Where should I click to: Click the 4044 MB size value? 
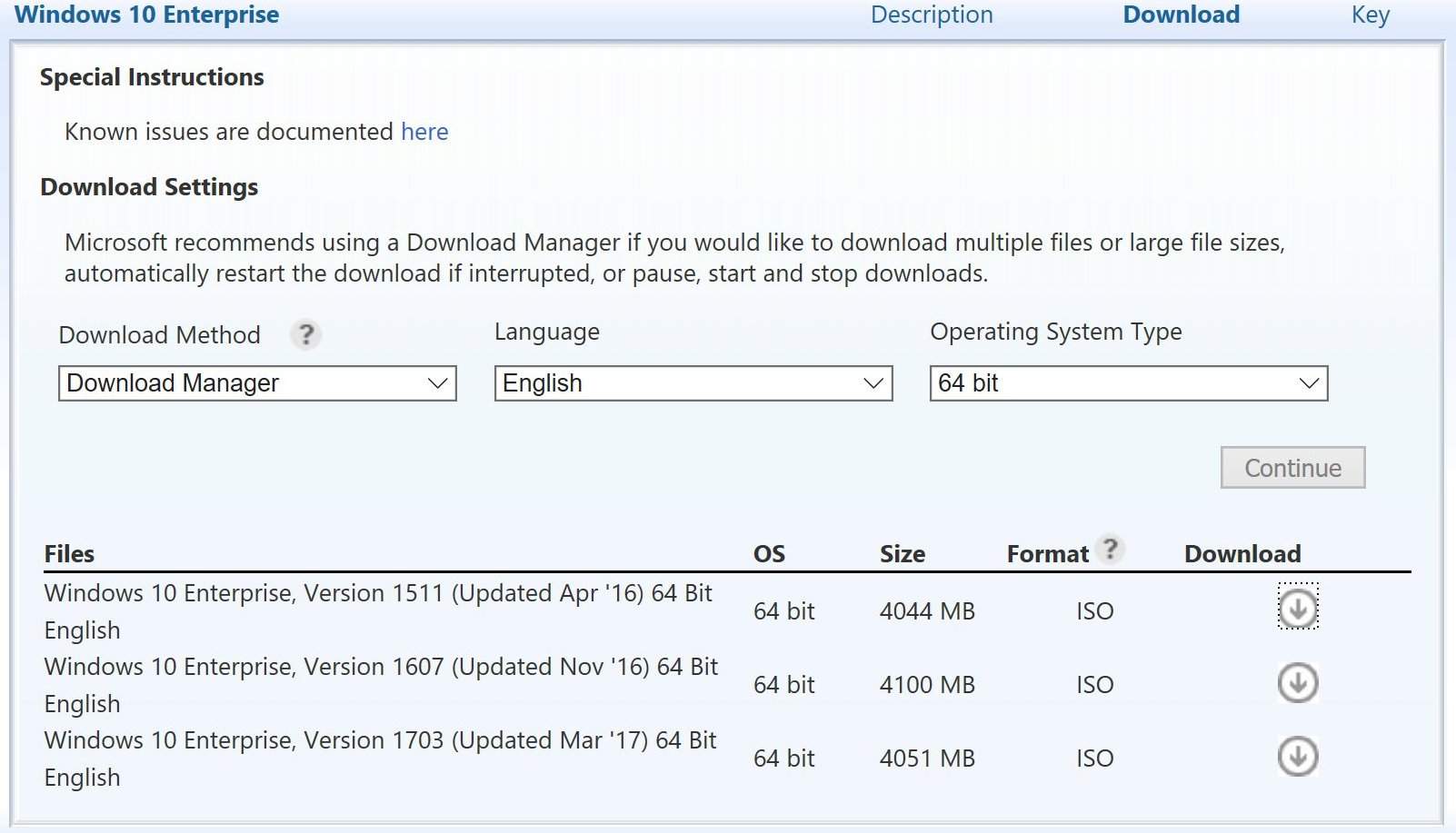(927, 611)
